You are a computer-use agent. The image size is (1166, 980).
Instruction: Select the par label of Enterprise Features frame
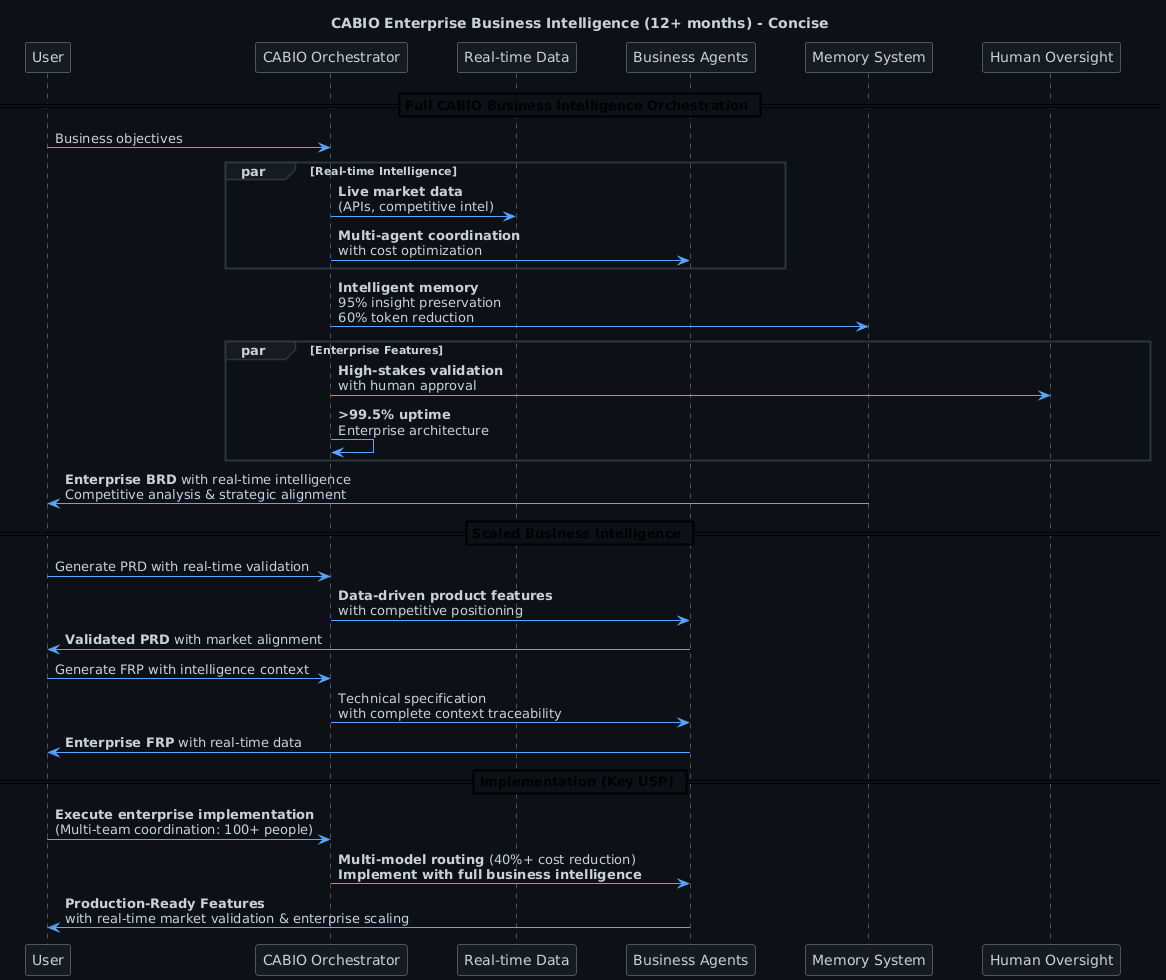pyautogui.click(x=253, y=351)
